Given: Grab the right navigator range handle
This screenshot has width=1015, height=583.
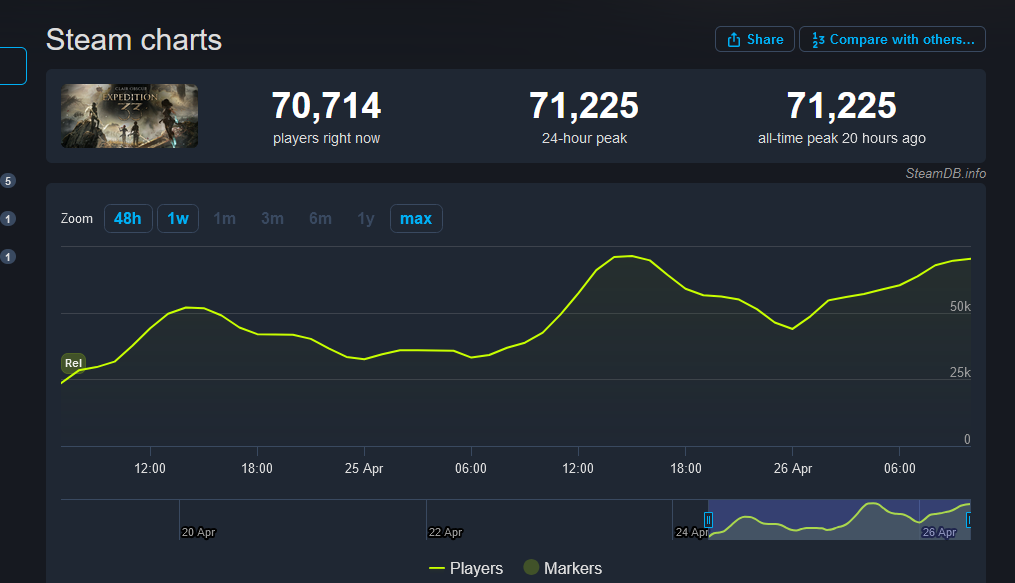Looking at the screenshot, I should click(968, 520).
